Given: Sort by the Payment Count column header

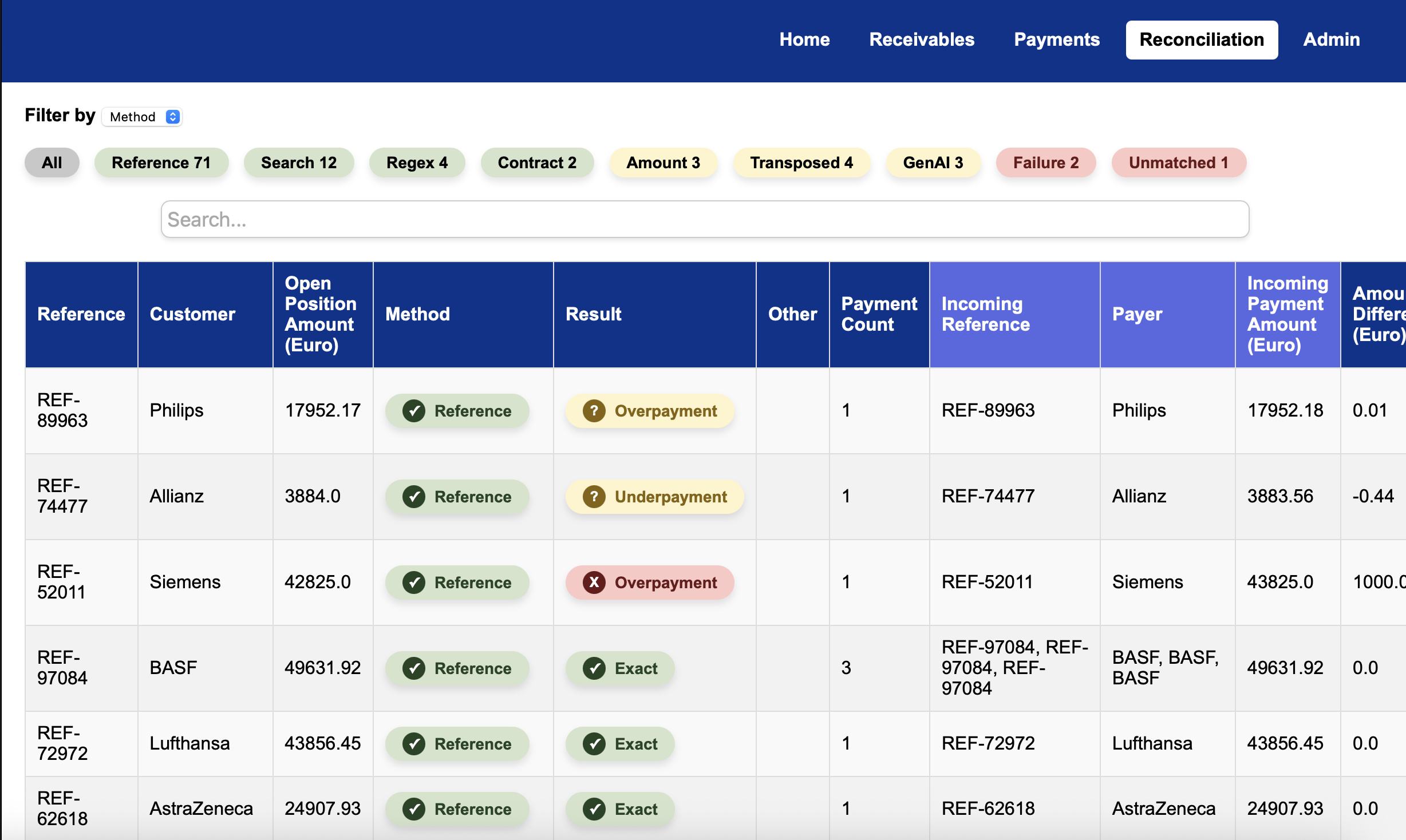Looking at the screenshot, I should point(879,314).
